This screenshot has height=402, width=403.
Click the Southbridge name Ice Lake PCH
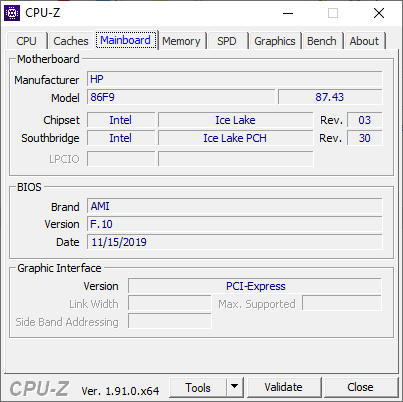click(x=236, y=138)
